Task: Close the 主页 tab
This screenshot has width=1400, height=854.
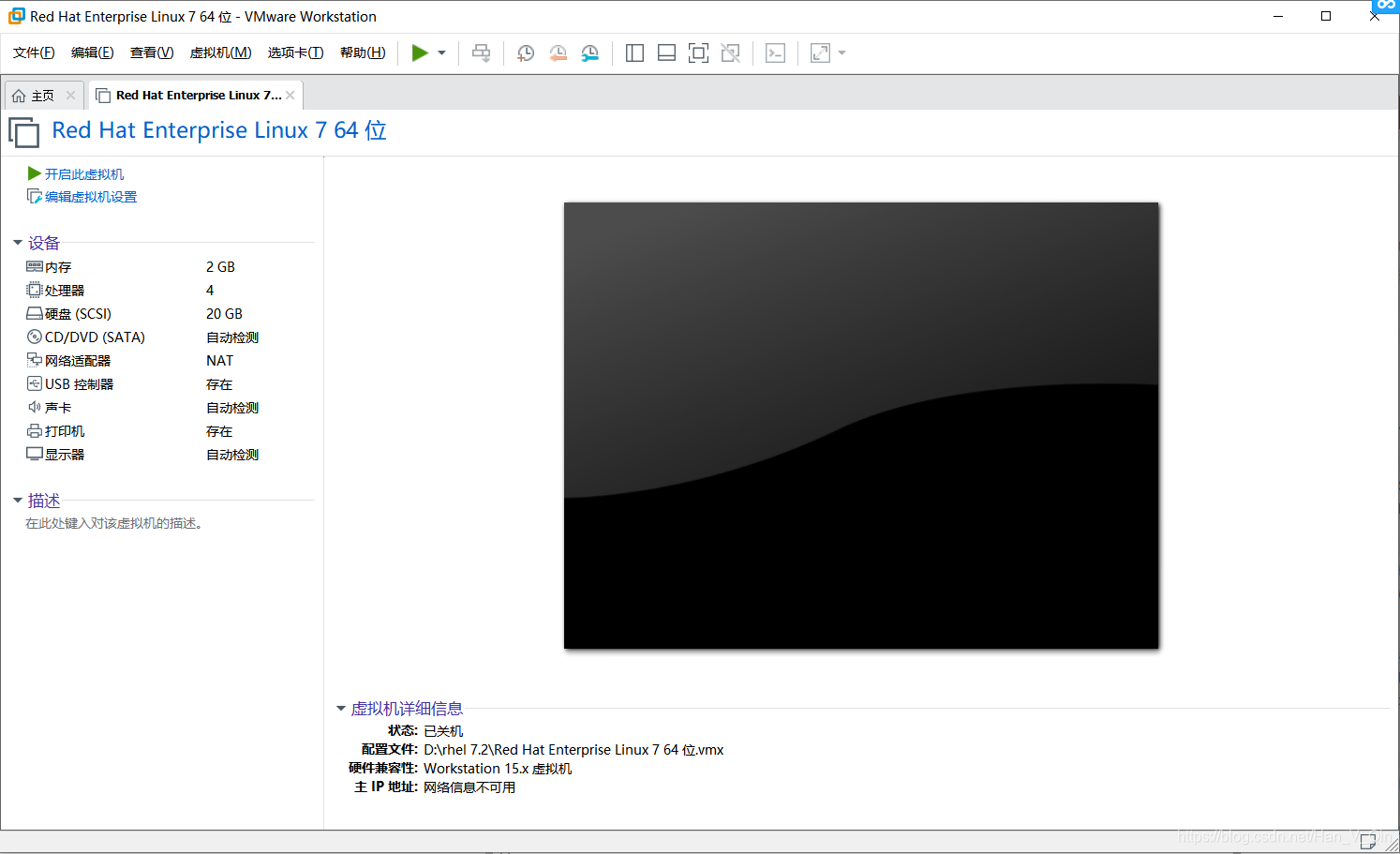Action: coord(70,96)
